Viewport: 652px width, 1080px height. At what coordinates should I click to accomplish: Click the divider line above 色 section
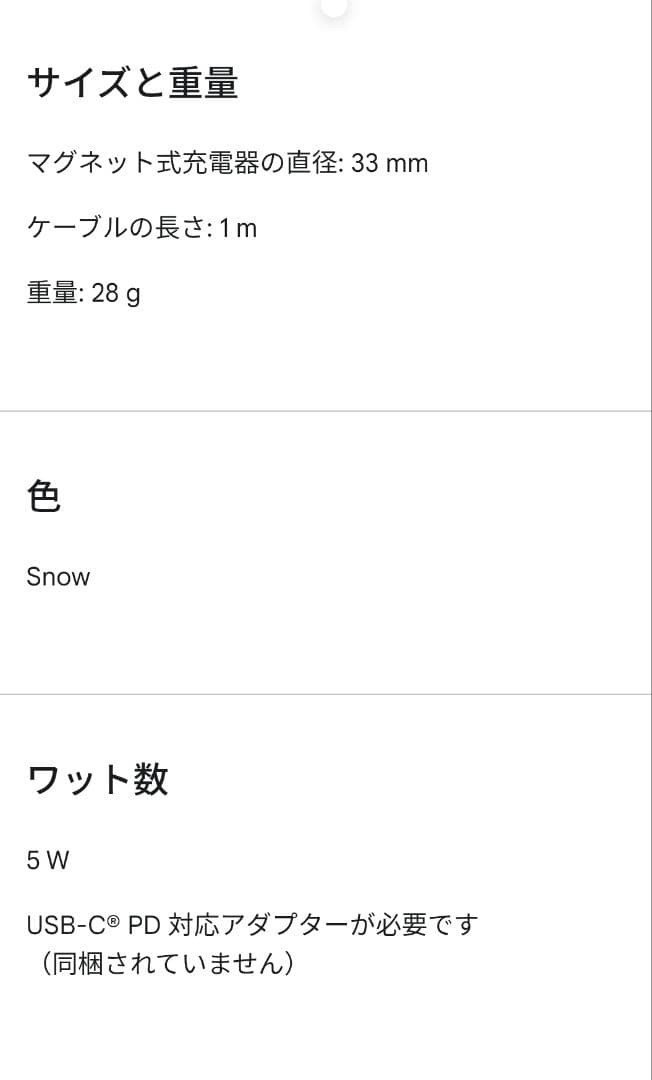[x=326, y=411]
